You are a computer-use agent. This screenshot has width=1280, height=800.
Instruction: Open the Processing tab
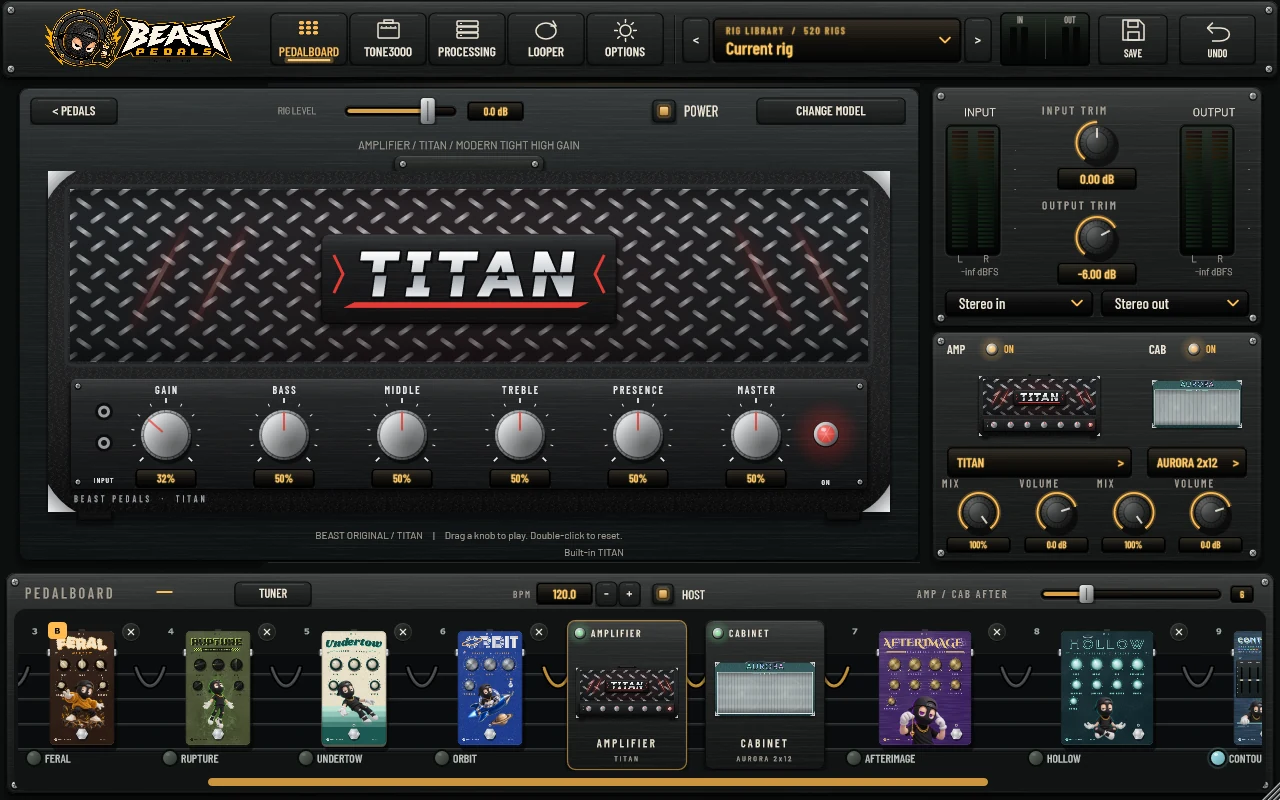[x=467, y=39]
